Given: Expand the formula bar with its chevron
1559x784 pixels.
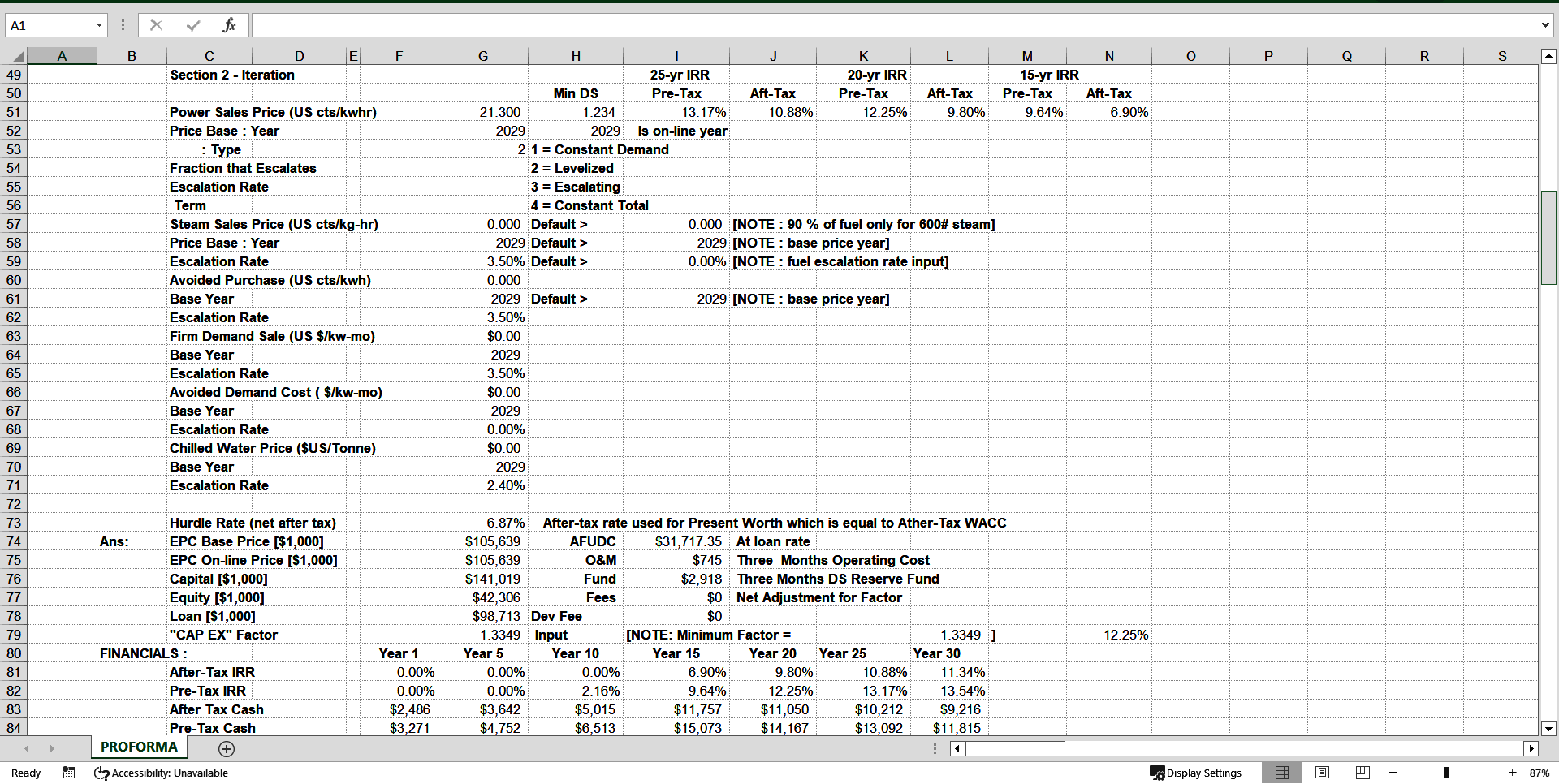Looking at the screenshot, I should [1546, 25].
